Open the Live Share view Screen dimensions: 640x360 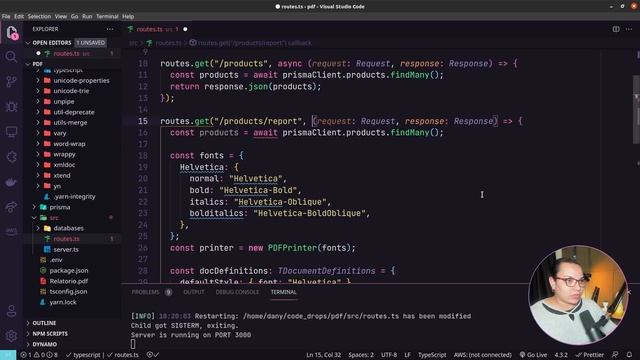[11, 207]
